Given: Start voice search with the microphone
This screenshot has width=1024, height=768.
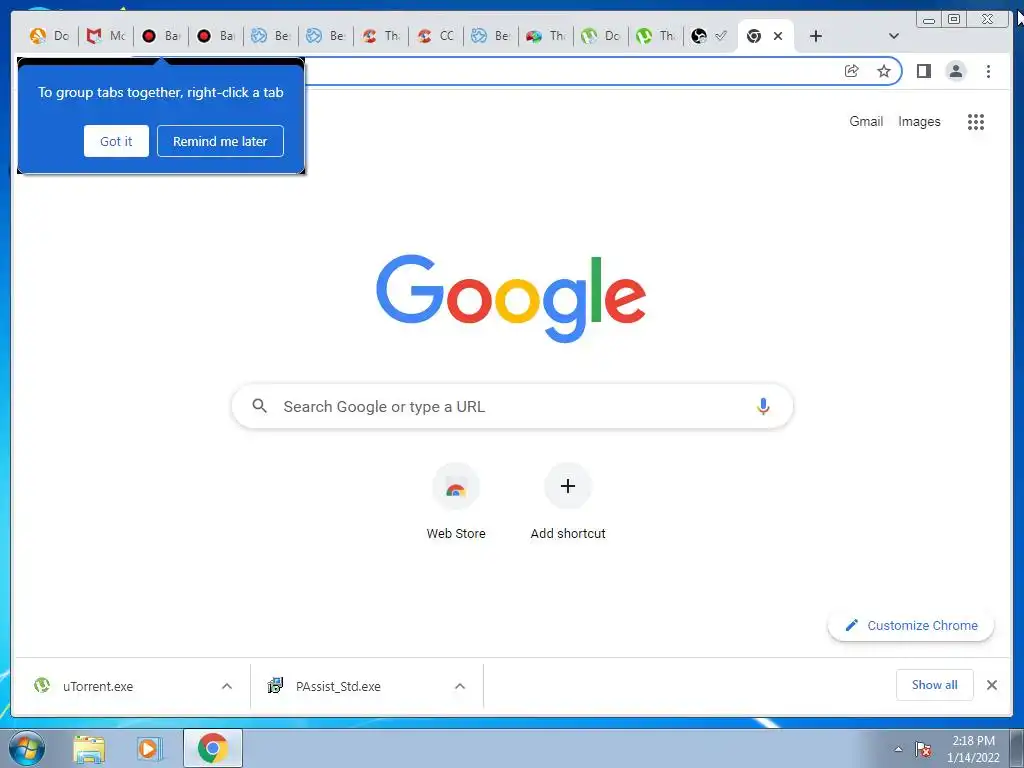Looking at the screenshot, I should coord(763,406).
